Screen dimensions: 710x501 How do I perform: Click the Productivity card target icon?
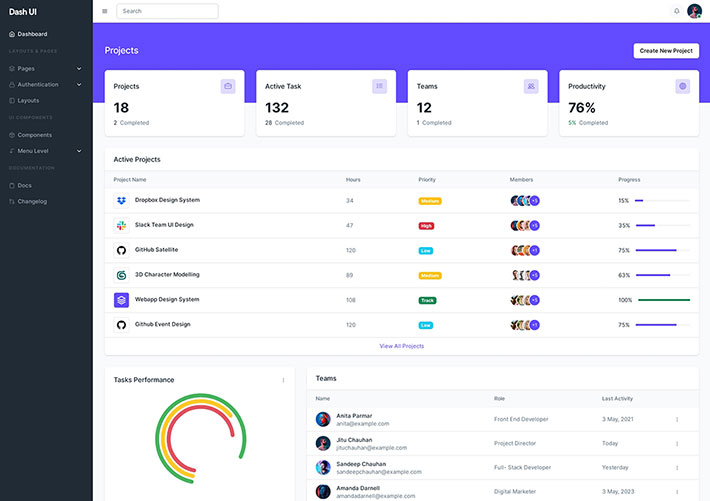pyautogui.click(x=683, y=86)
